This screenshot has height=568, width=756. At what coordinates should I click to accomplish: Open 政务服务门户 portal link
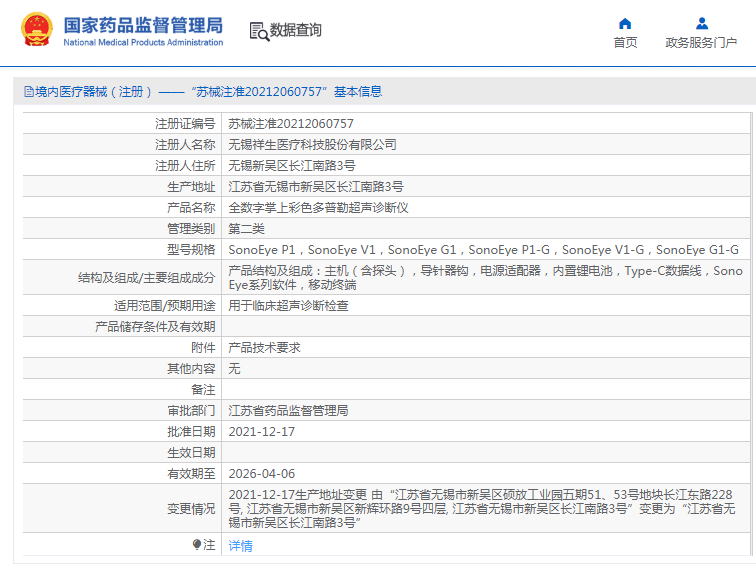[701, 42]
